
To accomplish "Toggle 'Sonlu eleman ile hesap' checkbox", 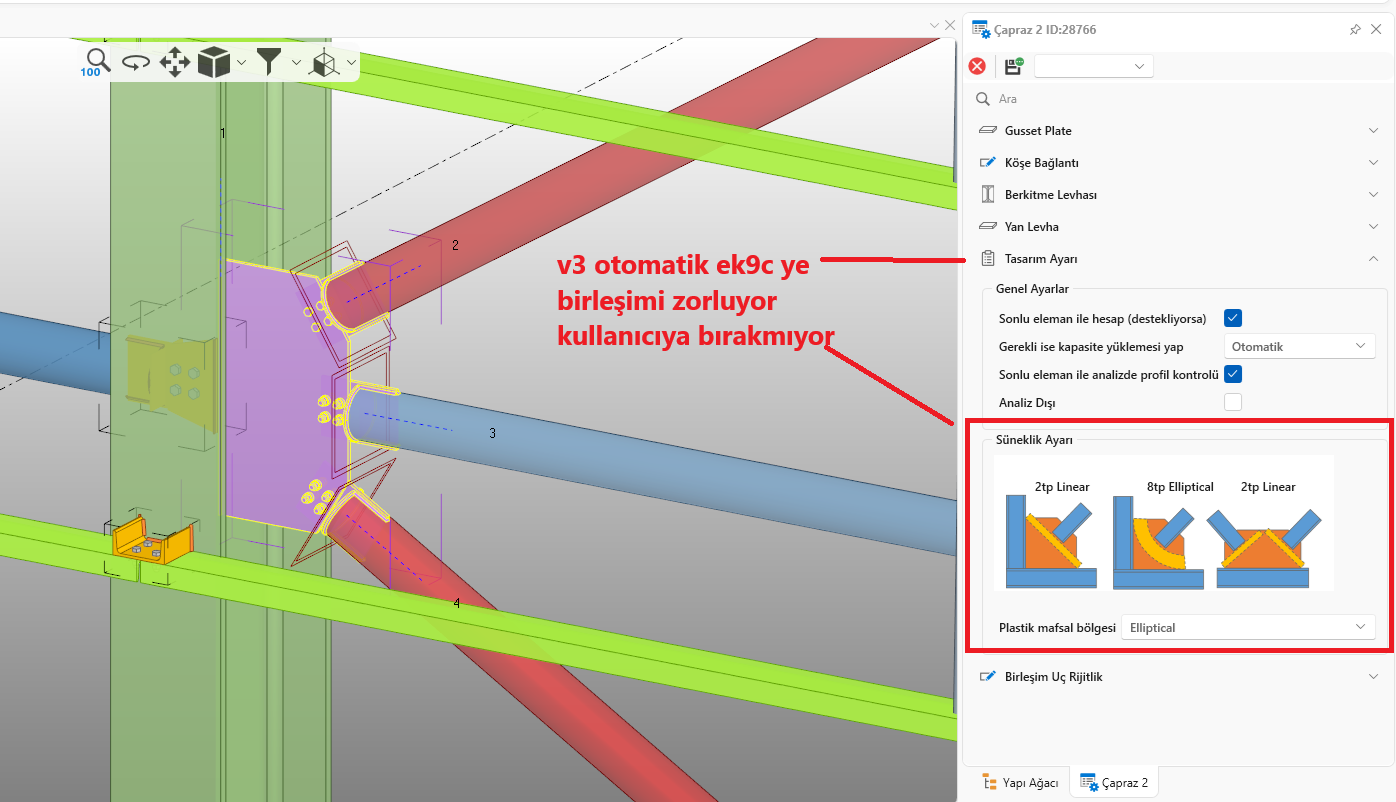I will point(1233,319).
